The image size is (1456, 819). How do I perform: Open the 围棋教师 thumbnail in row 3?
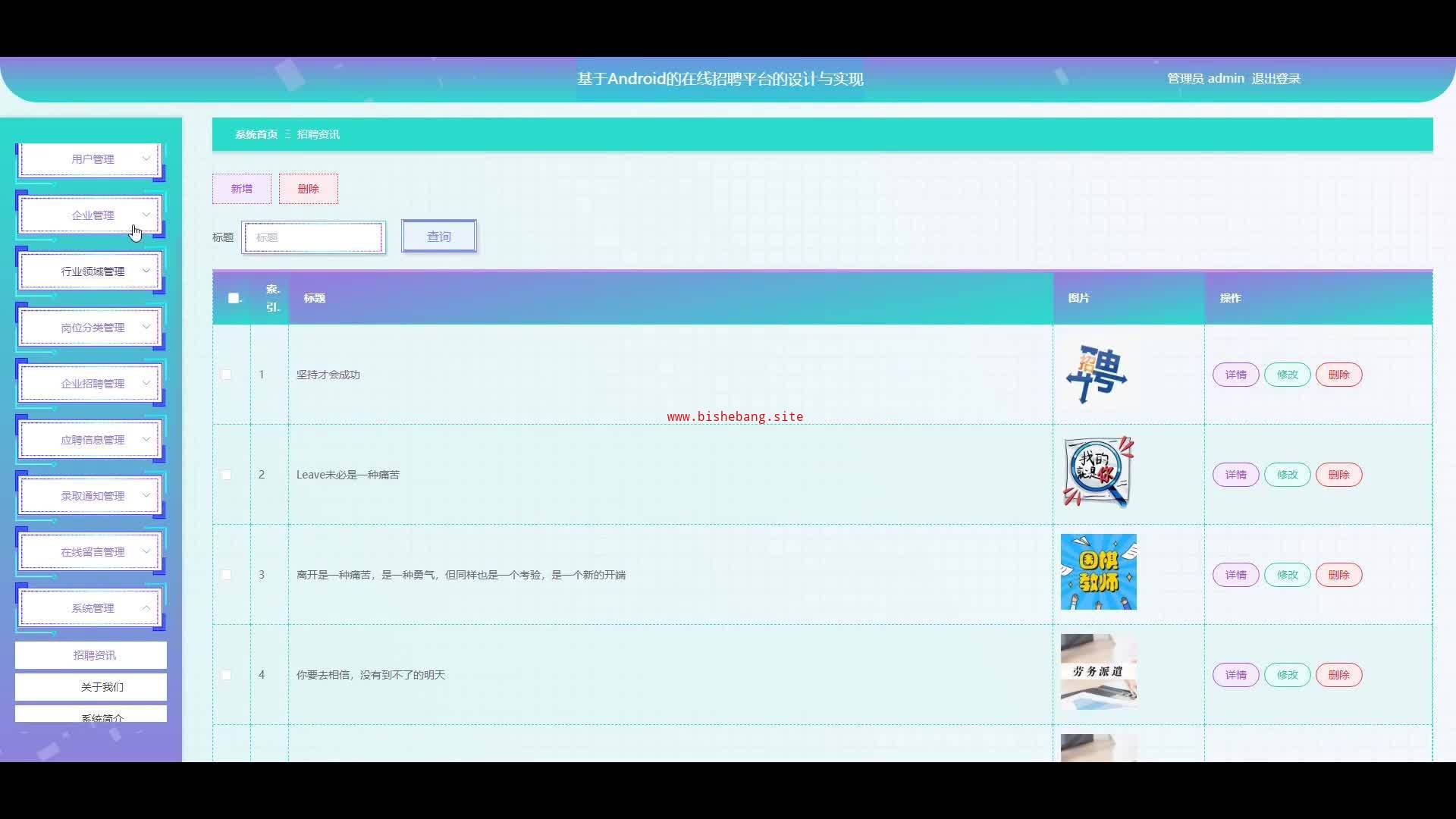tap(1098, 572)
